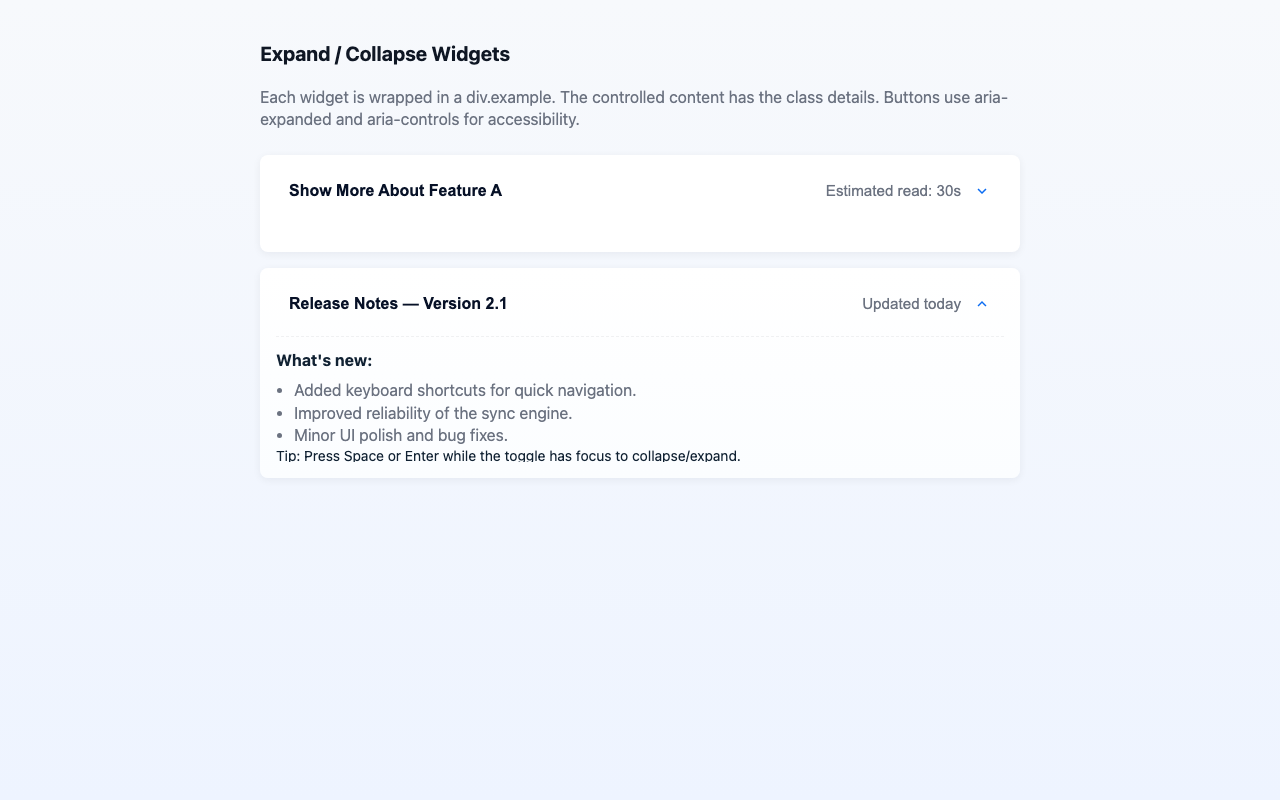Click the upward chevron icon on Release Notes widget
1280x800 pixels.
(x=981, y=303)
